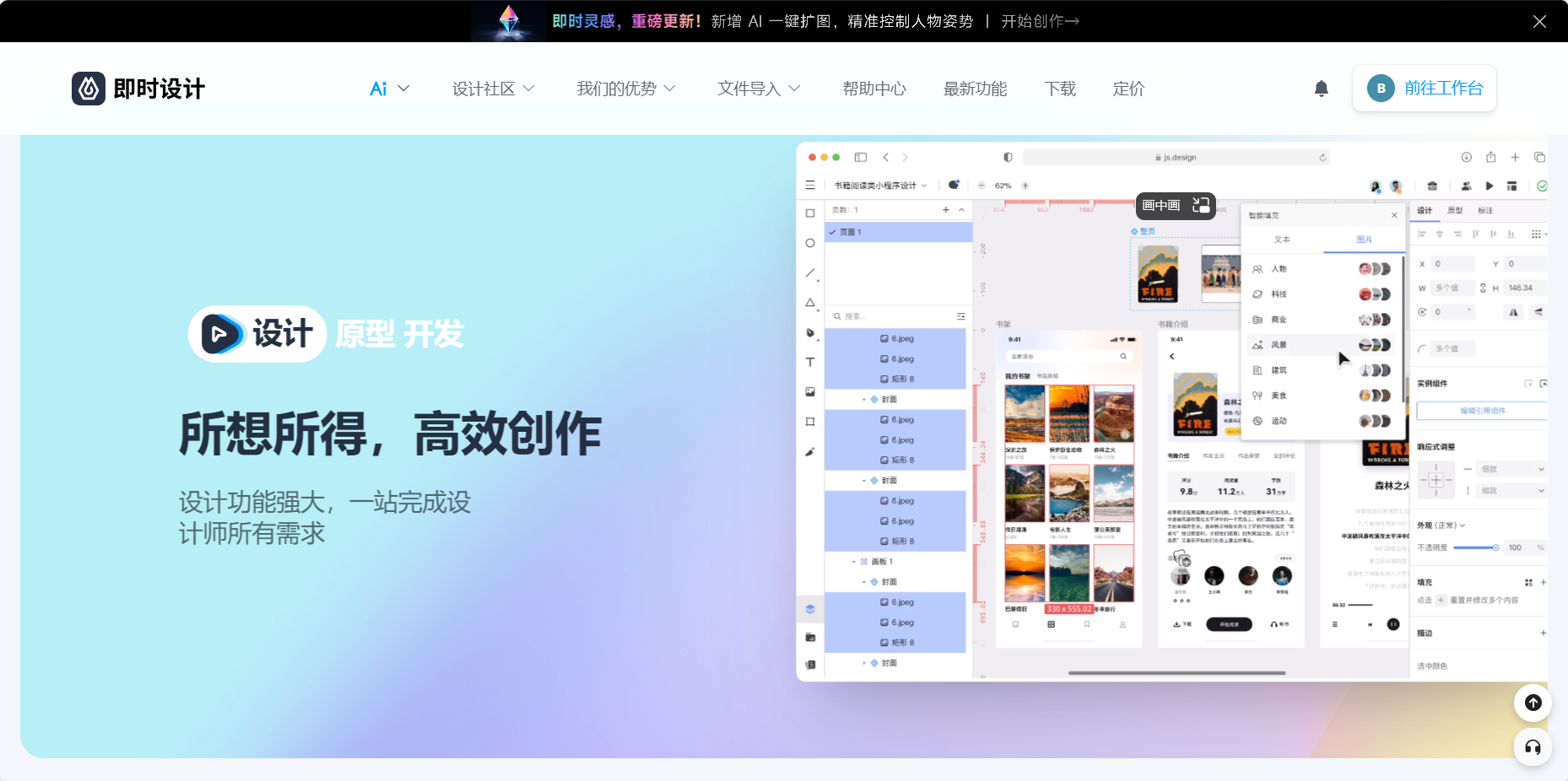1568x781 pixels.
Task: Select the Triangle polygon tool
Action: coord(810,303)
